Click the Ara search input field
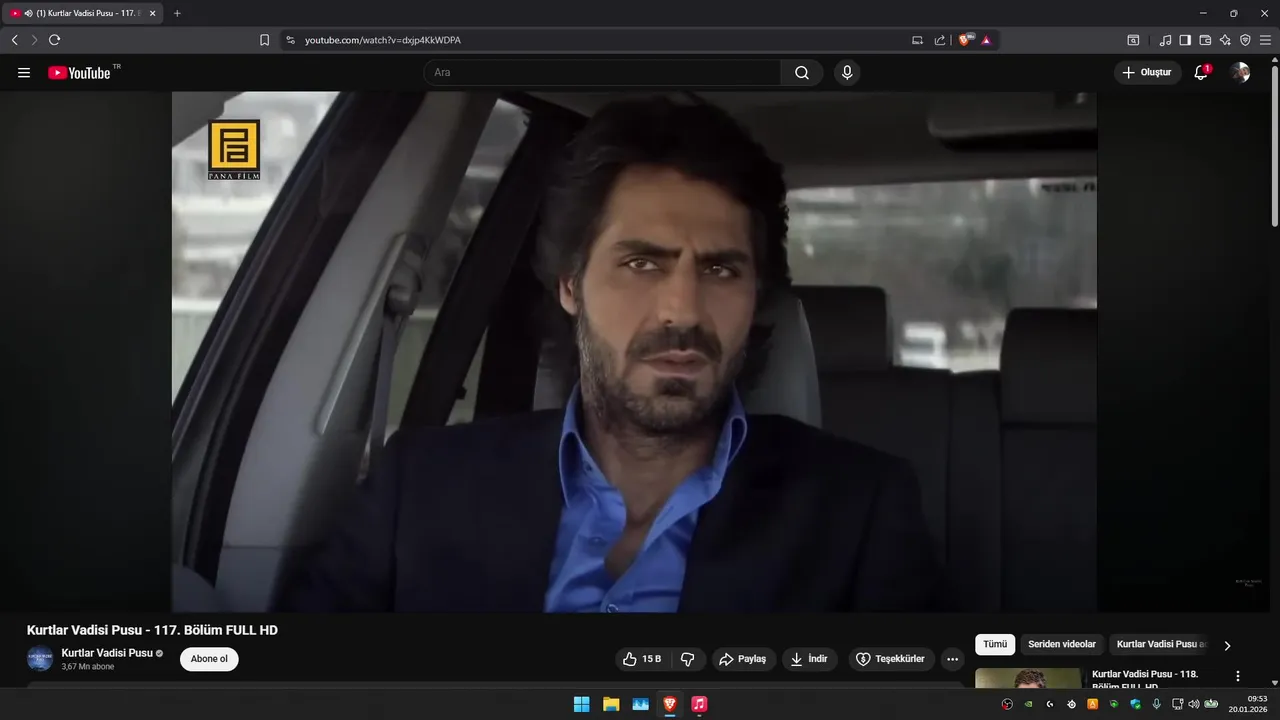 (602, 72)
